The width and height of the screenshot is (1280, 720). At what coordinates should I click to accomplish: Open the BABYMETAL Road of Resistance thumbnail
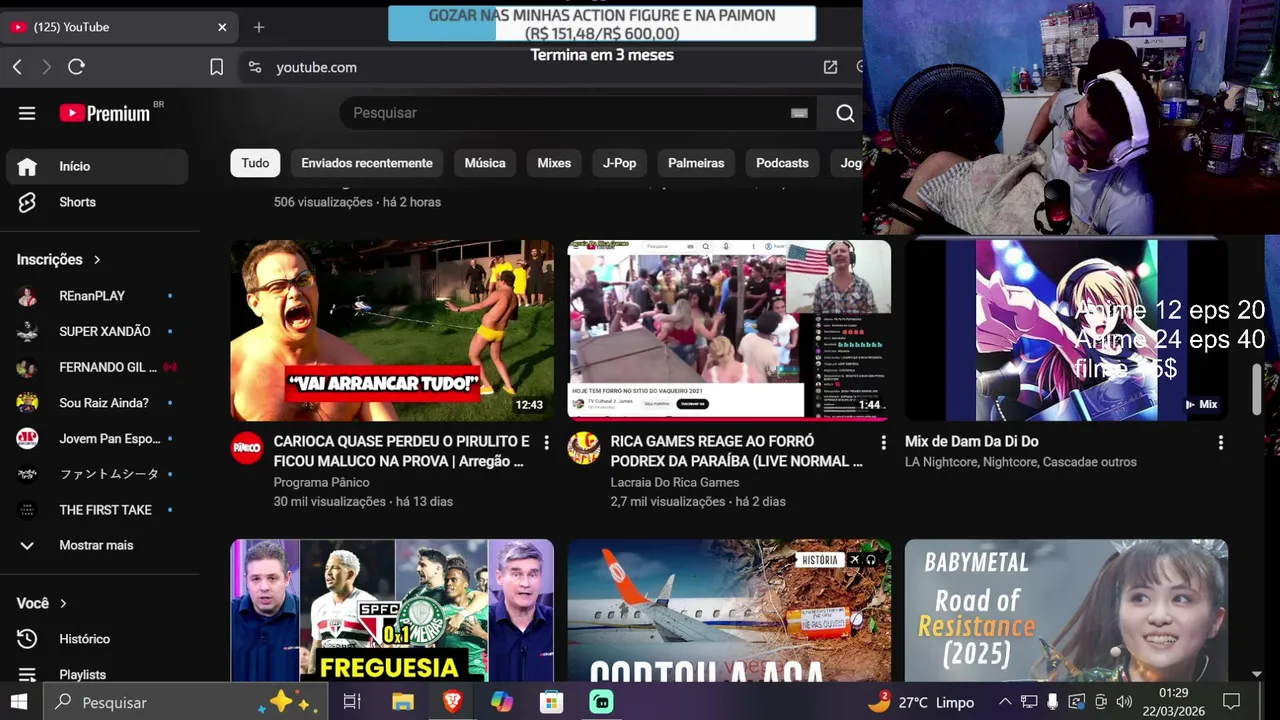[x=1066, y=611]
